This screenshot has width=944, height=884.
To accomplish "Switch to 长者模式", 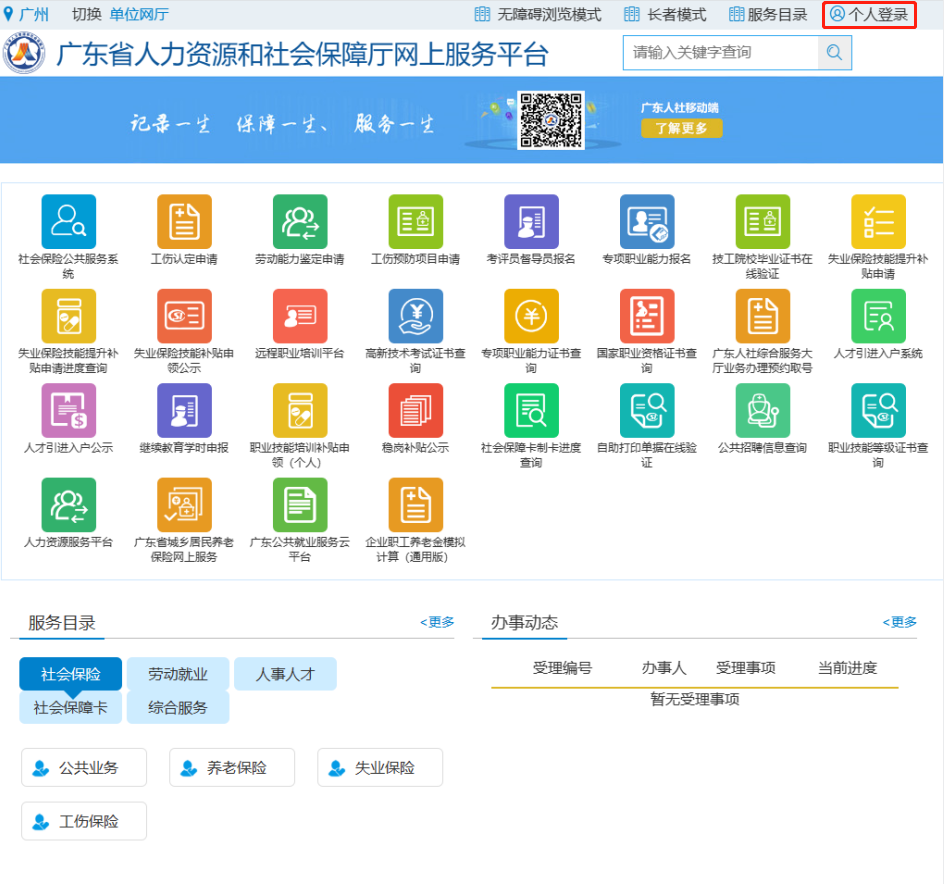I will pos(664,15).
